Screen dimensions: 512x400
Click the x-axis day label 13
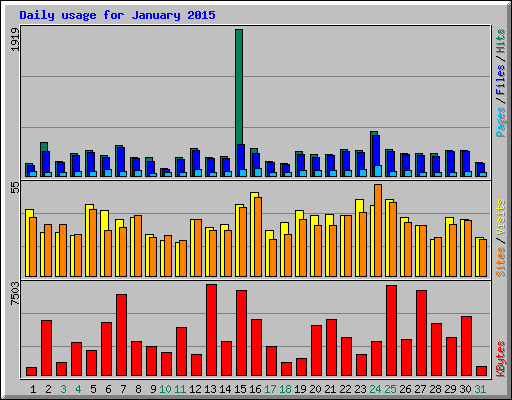[x=210, y=389]
